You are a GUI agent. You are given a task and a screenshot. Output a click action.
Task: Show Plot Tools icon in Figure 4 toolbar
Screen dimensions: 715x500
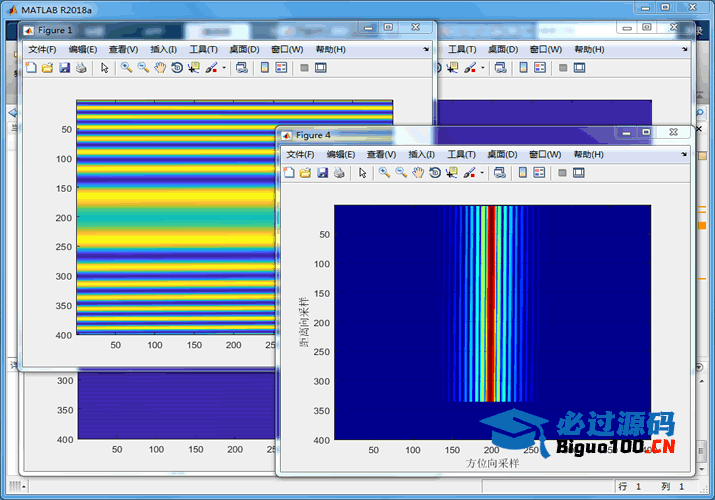pos(579,173)
